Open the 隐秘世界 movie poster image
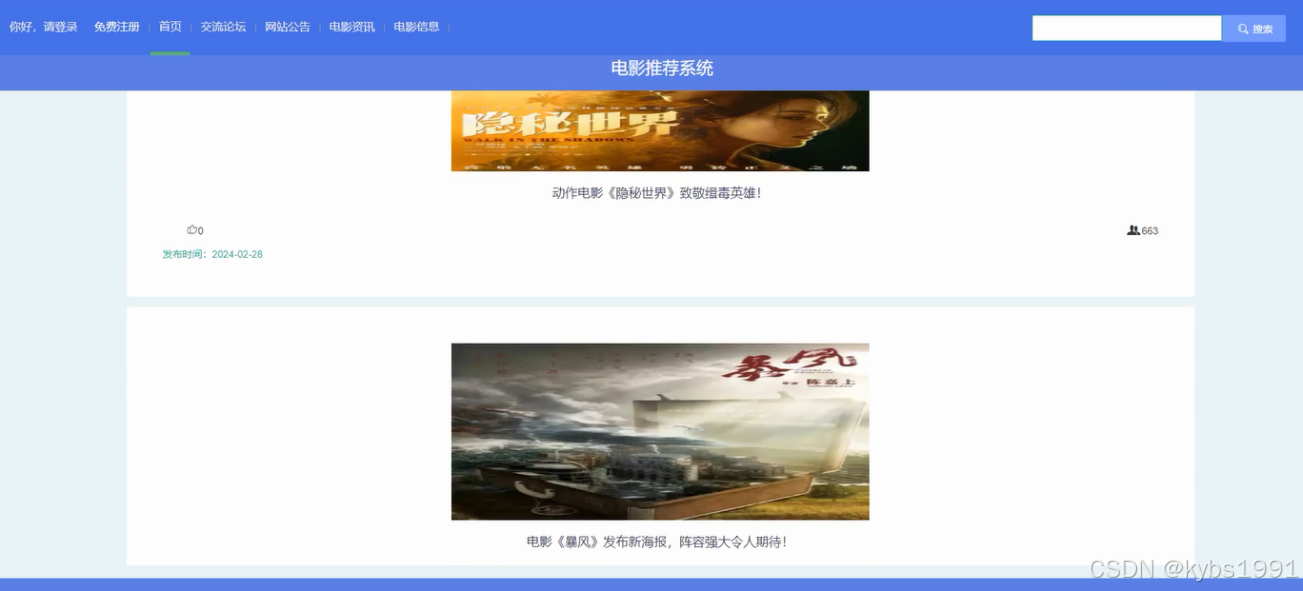1303x591 pixels. (660, 131)
